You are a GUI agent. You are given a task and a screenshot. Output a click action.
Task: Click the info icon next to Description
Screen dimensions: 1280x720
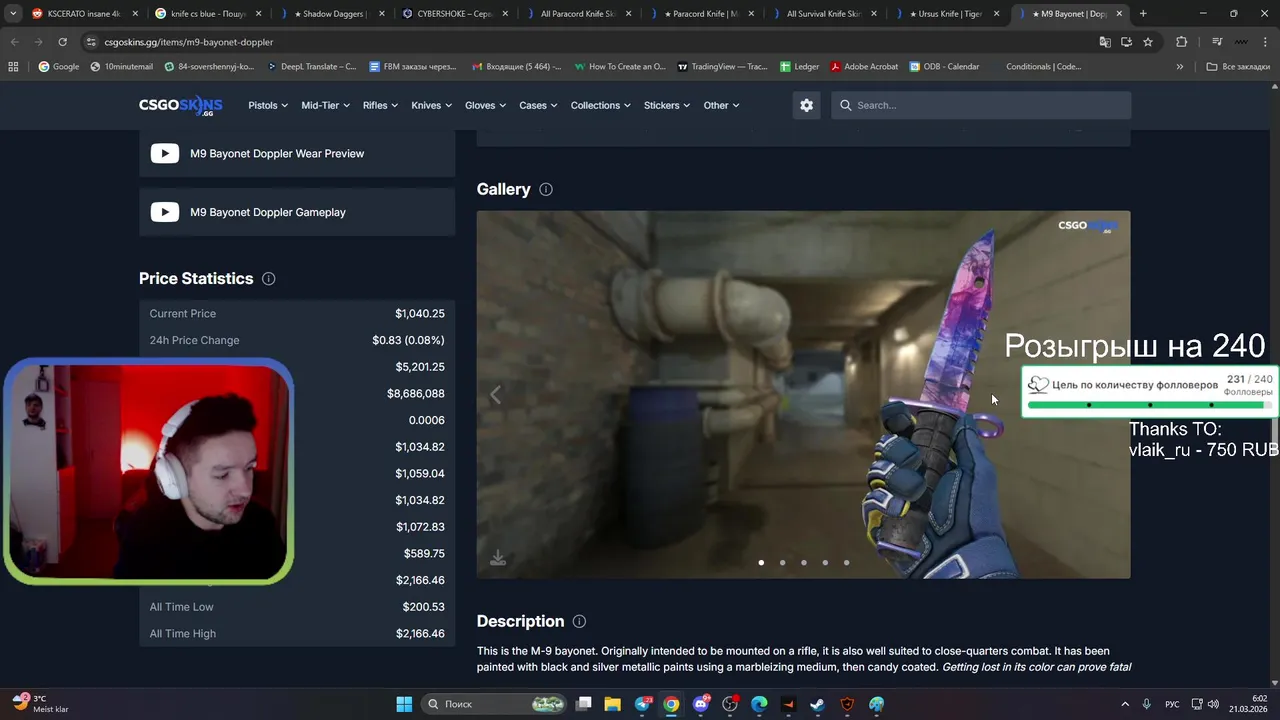tap(579, 621)
